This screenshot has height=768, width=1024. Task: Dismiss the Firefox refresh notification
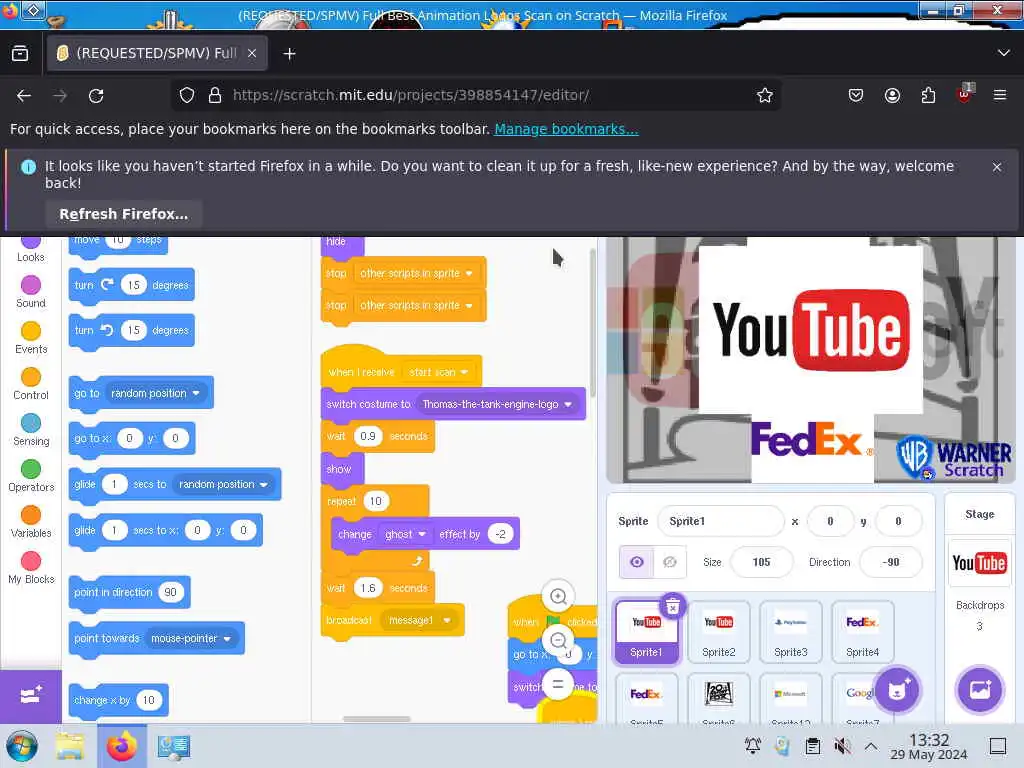pos(997,167)
